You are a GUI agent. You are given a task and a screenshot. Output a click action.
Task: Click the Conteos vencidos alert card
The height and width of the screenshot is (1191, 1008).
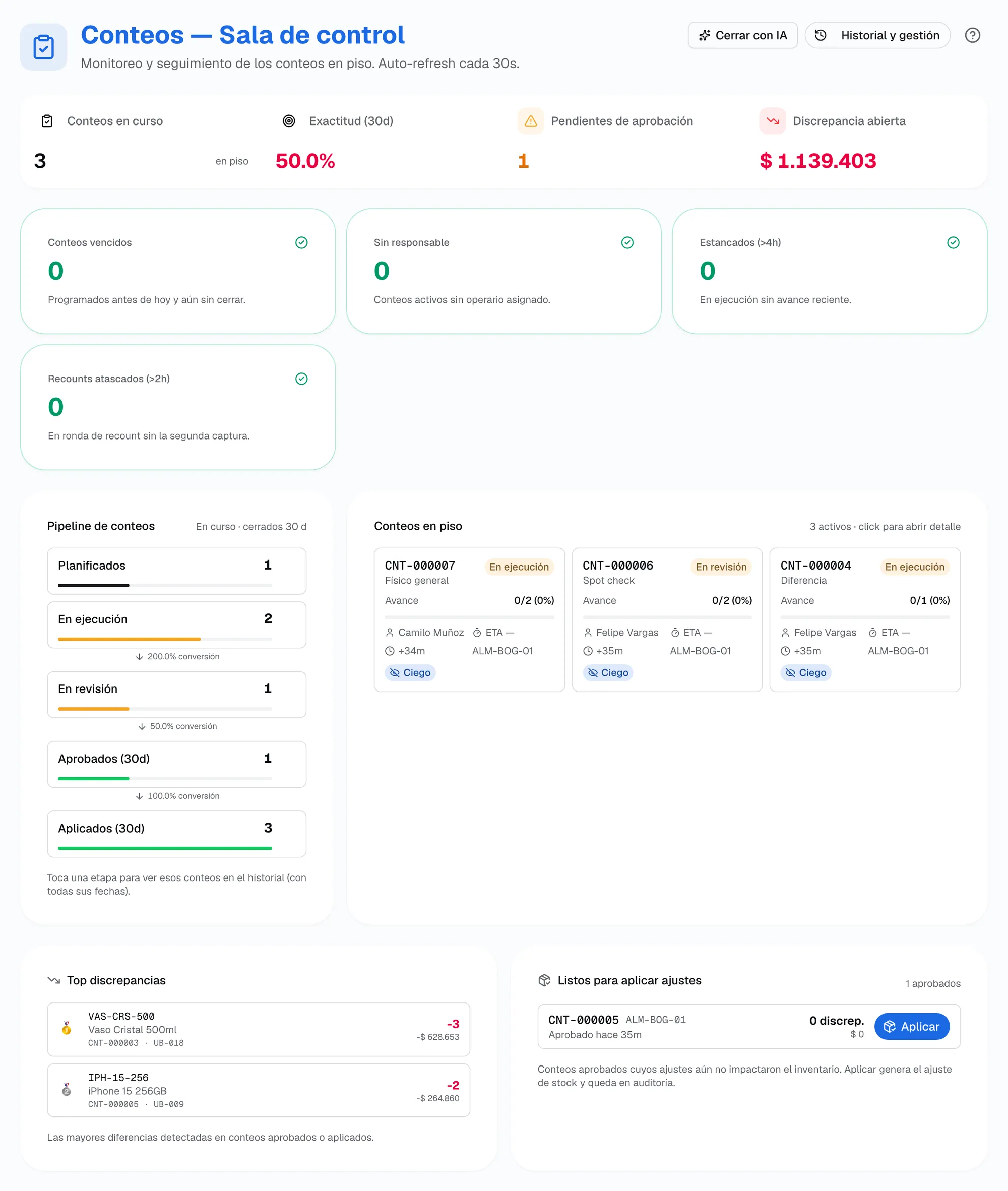pos(178,271)
